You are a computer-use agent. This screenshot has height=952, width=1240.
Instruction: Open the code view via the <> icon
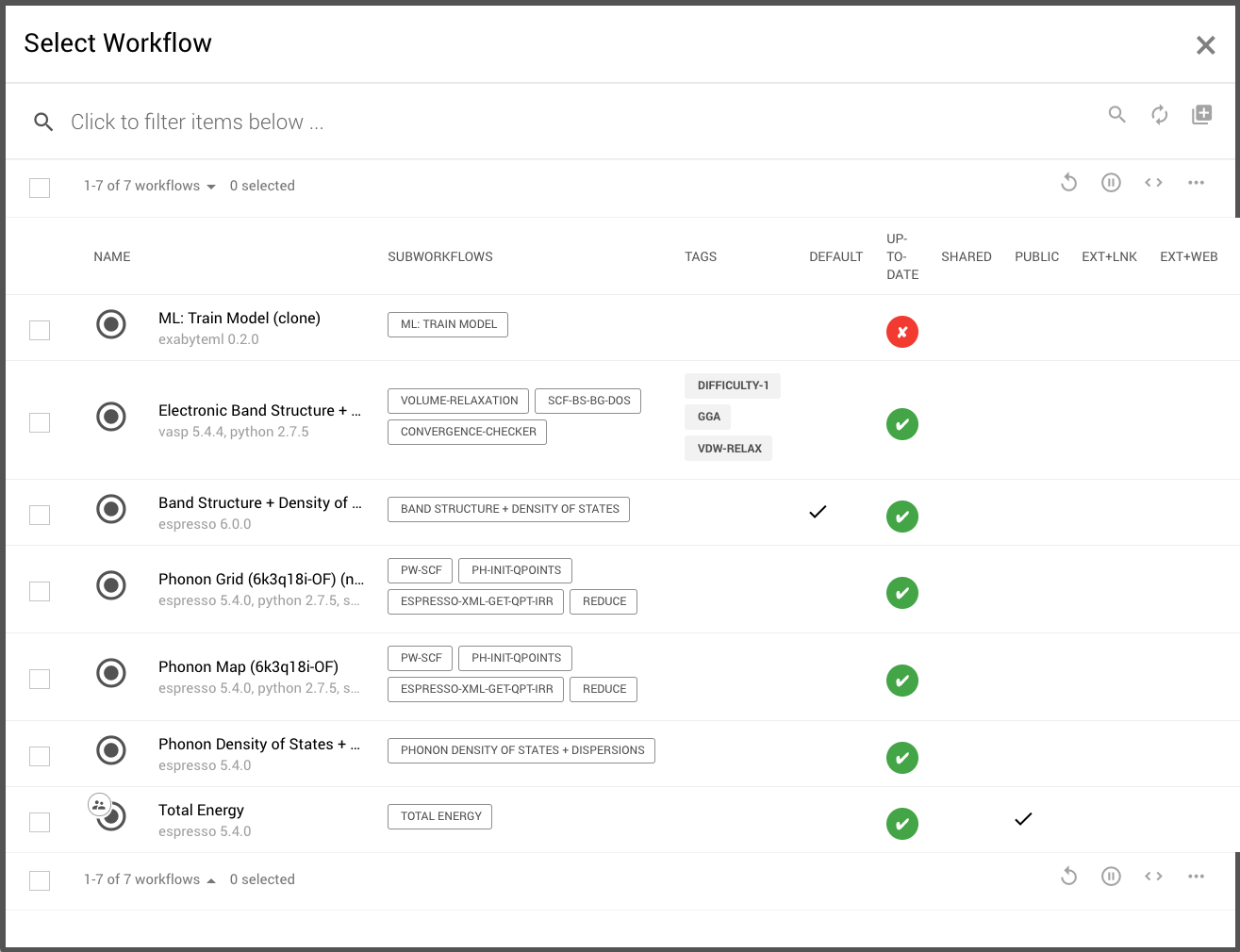coord(1152,182)
